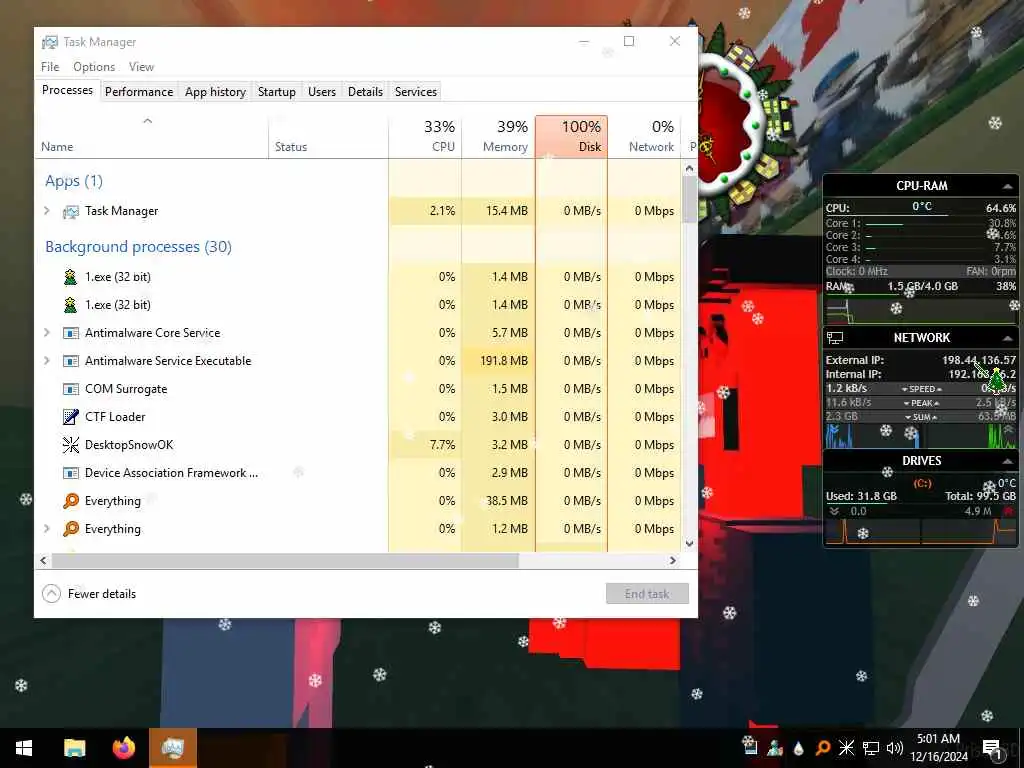The height and width of the screenshot is (768, 1024).
Task: Click the Antimalware Service Executable icon
Action: (71, 361)
